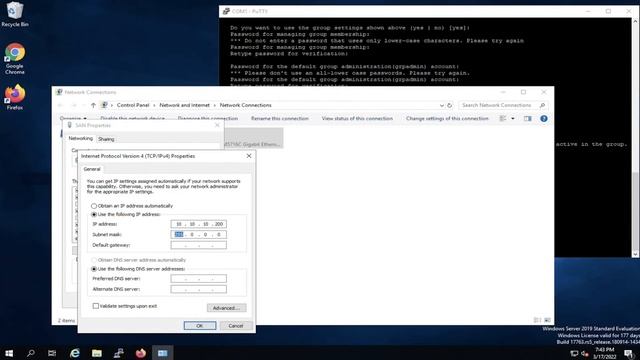This screenshot has width=640, height=360.
Task: Switch to Sharing tab in SAN Properties
Action: tap(106, 139)
